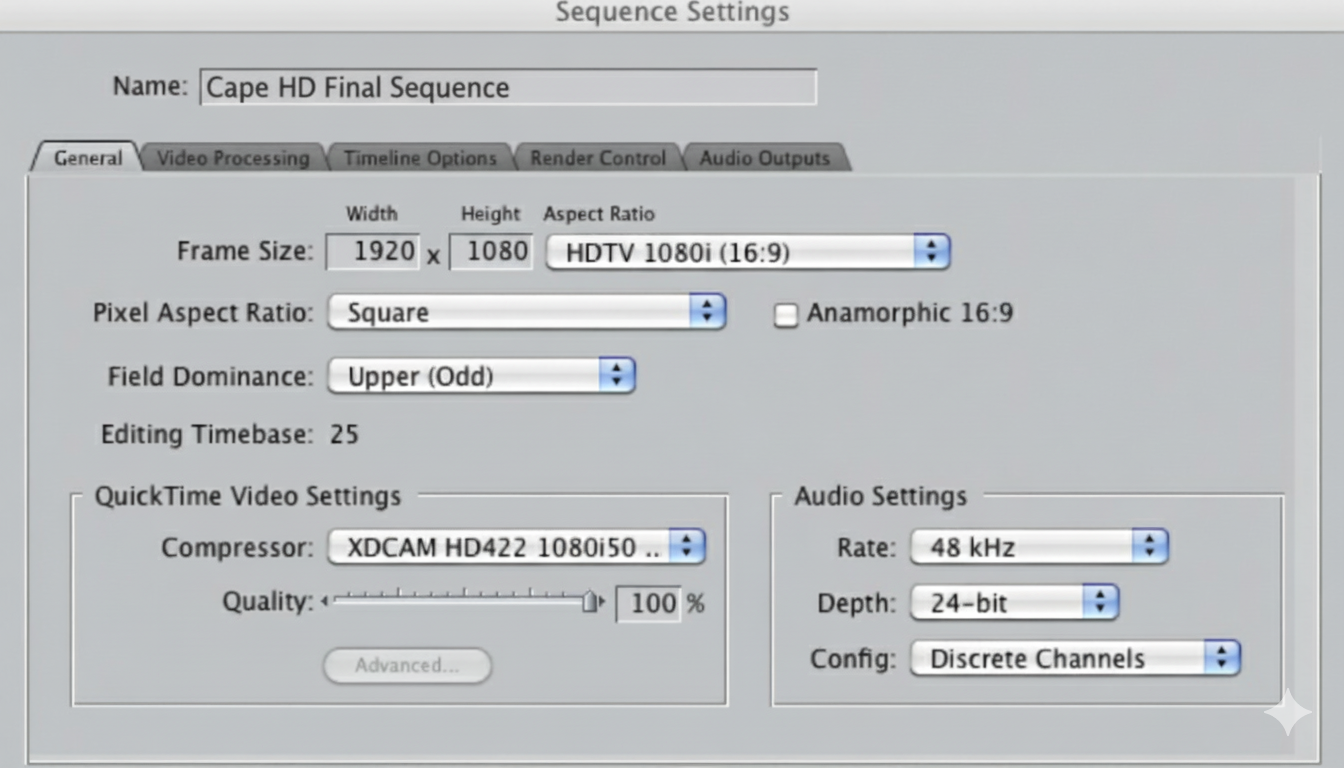
Task: Click inside the sequence Name field
Action: (x=510, y=88)
